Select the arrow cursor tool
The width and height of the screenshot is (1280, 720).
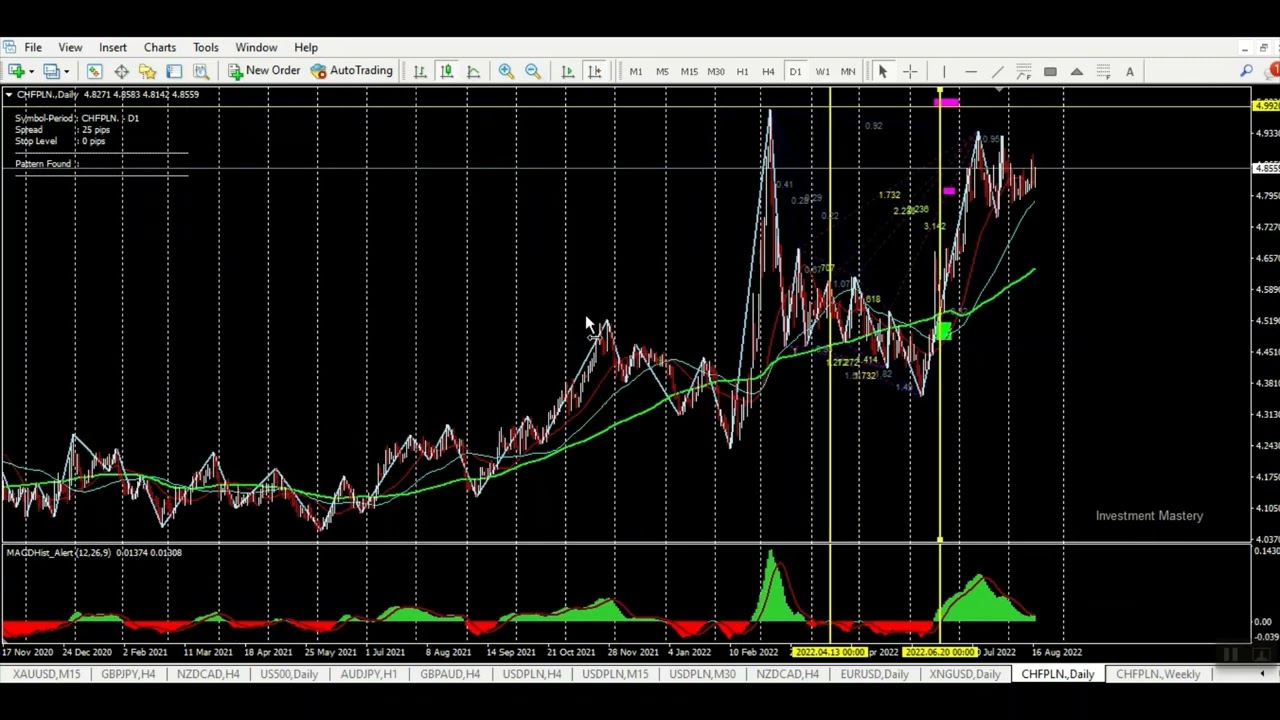tap(882, 71)
